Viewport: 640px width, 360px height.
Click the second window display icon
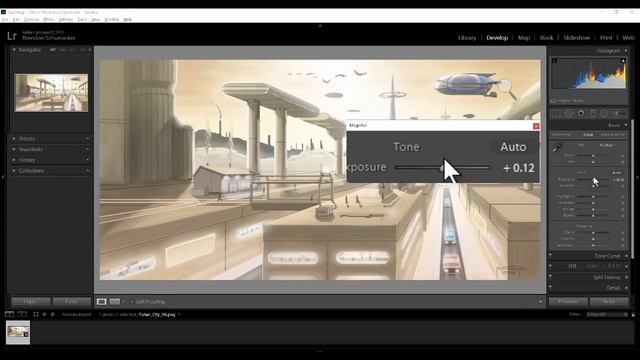click(x=22, y=314)
